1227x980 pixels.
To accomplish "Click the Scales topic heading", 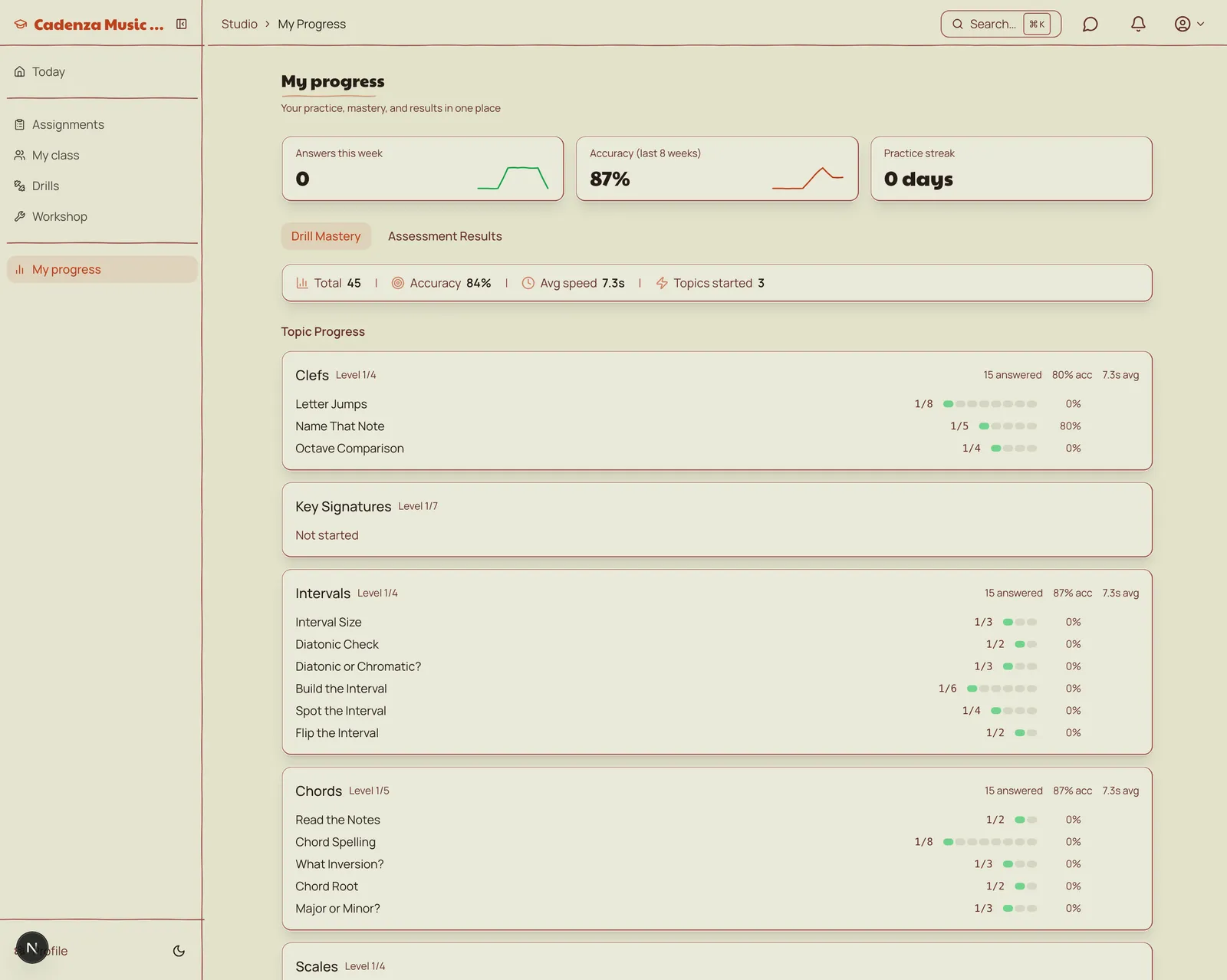I will click(x=317, y=967).
